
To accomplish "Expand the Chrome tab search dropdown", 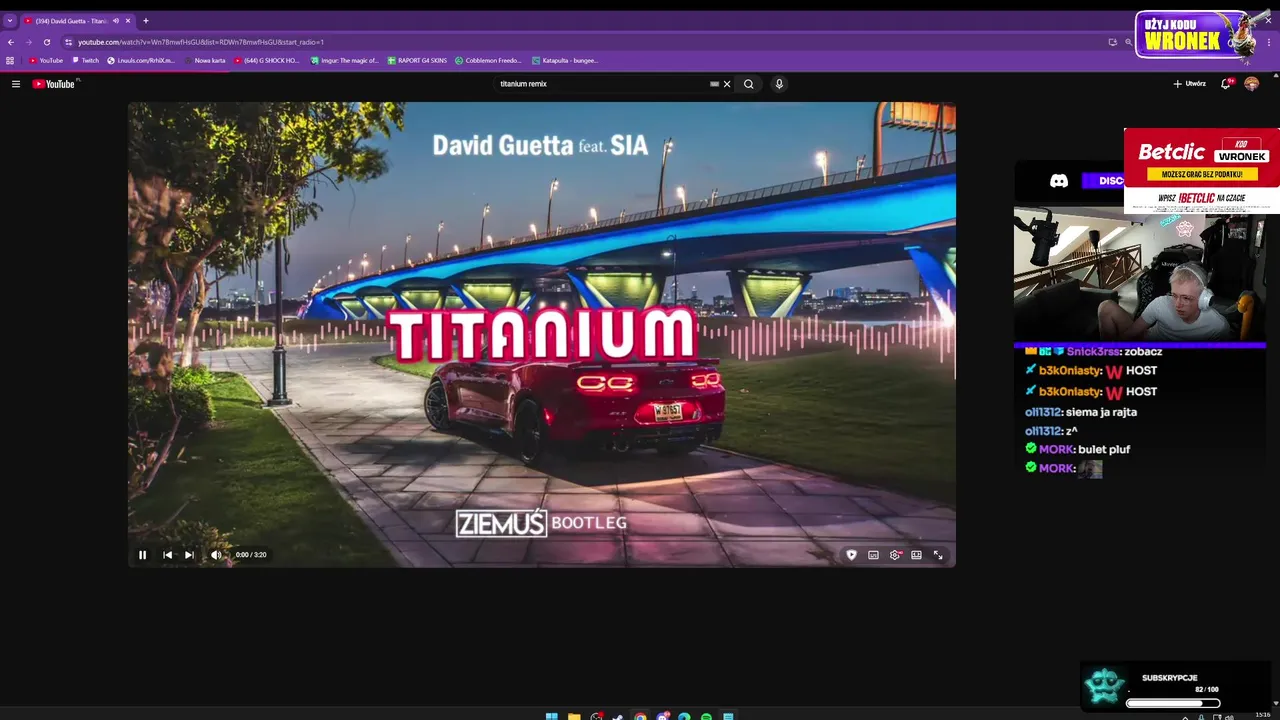I will pos(10,20).
